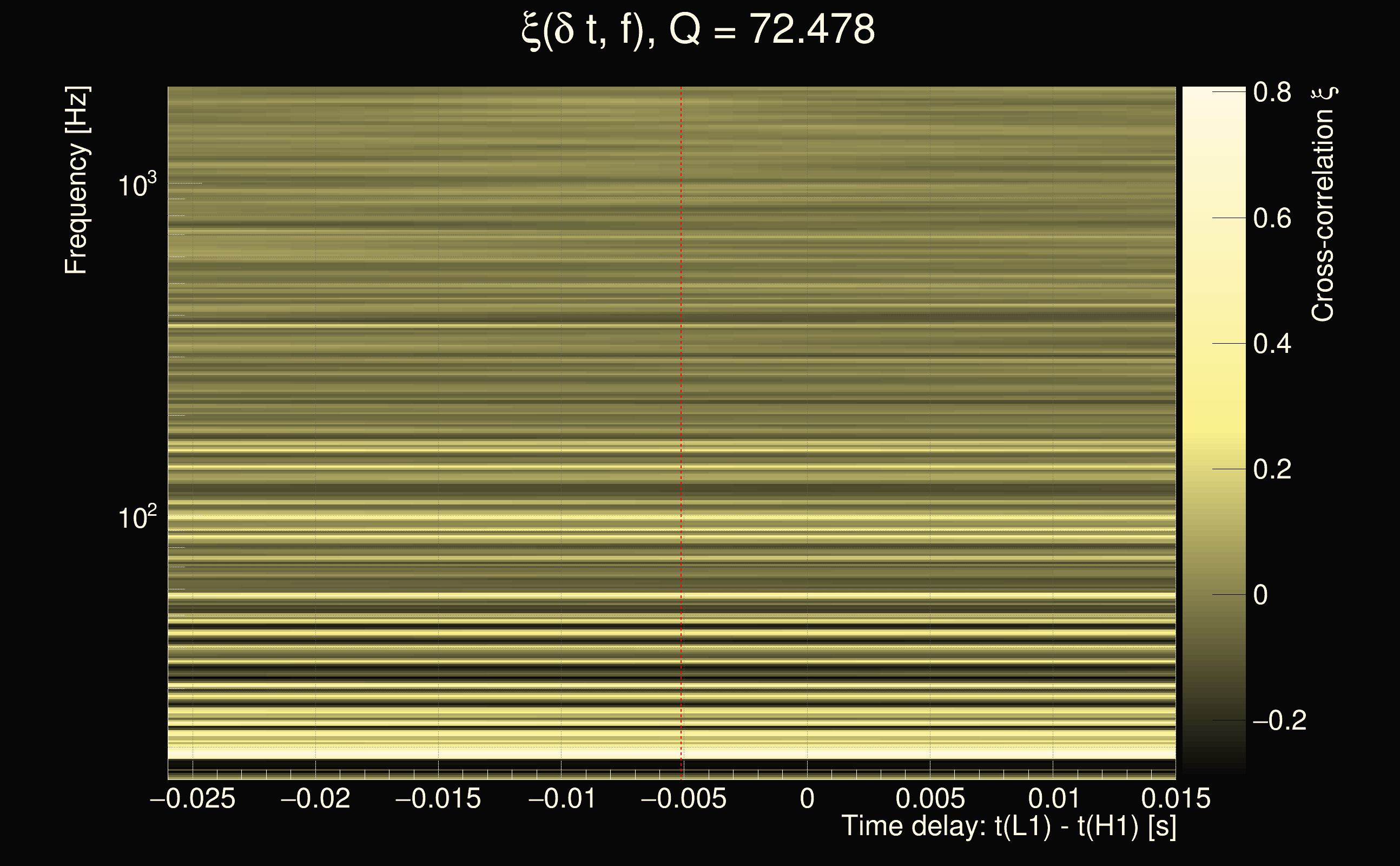Click the −0.2 tick on the colorbar
This screenshot has height=866, width=1400.
coord(1279,720)
